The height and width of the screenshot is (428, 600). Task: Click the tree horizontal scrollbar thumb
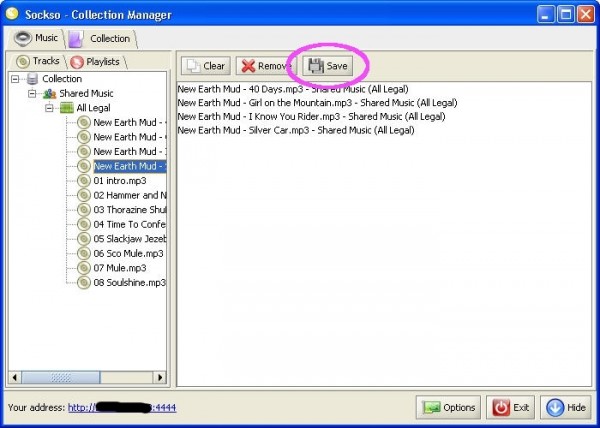[61, 378]
